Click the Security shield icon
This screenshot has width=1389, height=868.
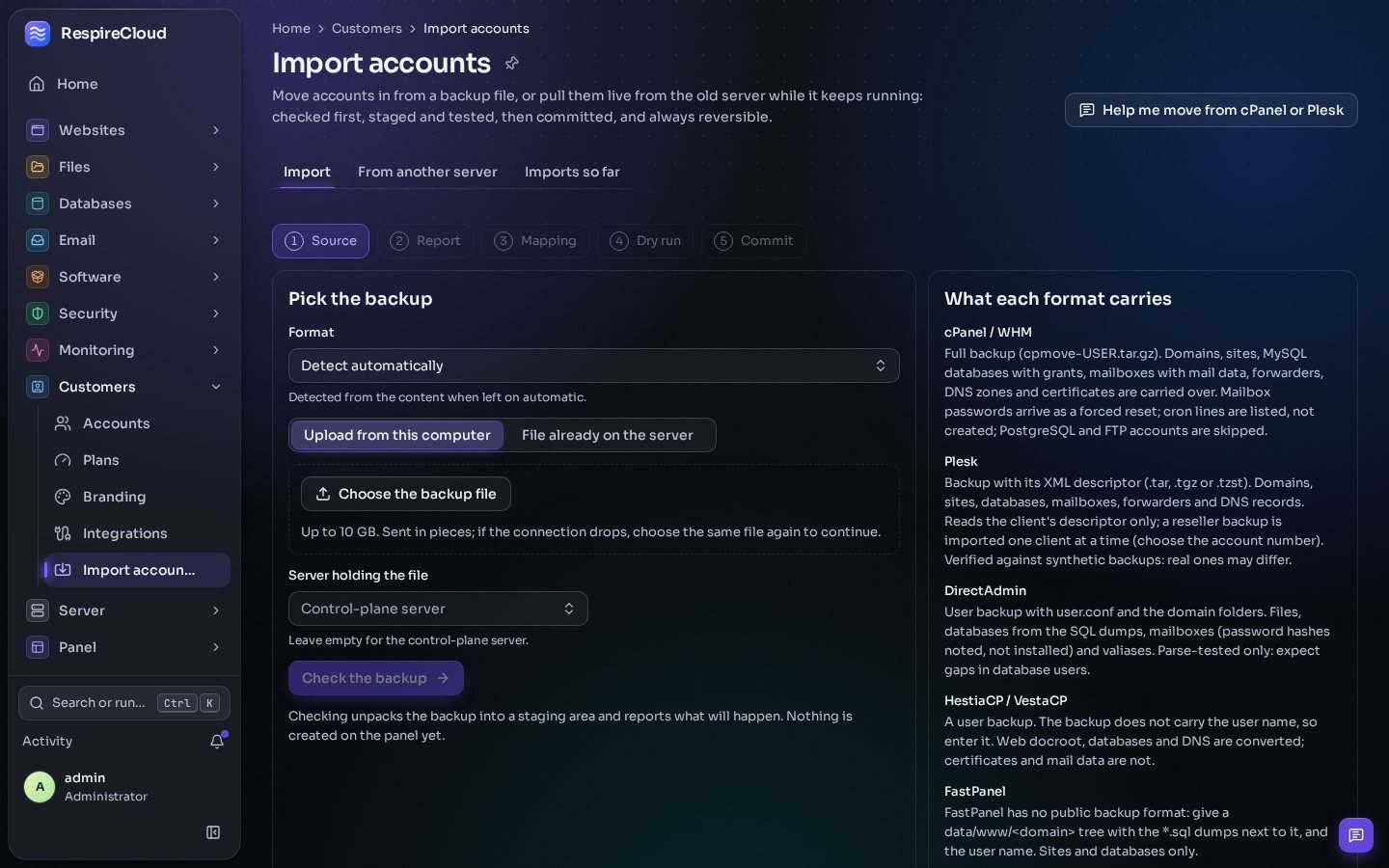[x=38, y=313]
